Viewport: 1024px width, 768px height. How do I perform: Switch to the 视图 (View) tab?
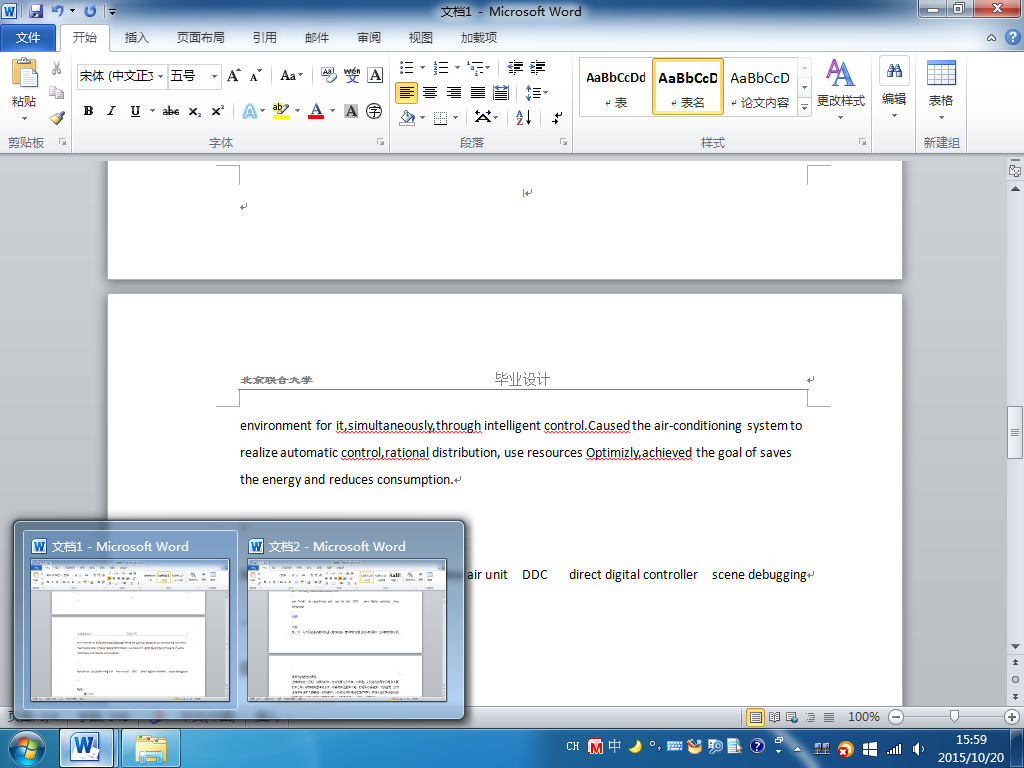coord(421,38)
